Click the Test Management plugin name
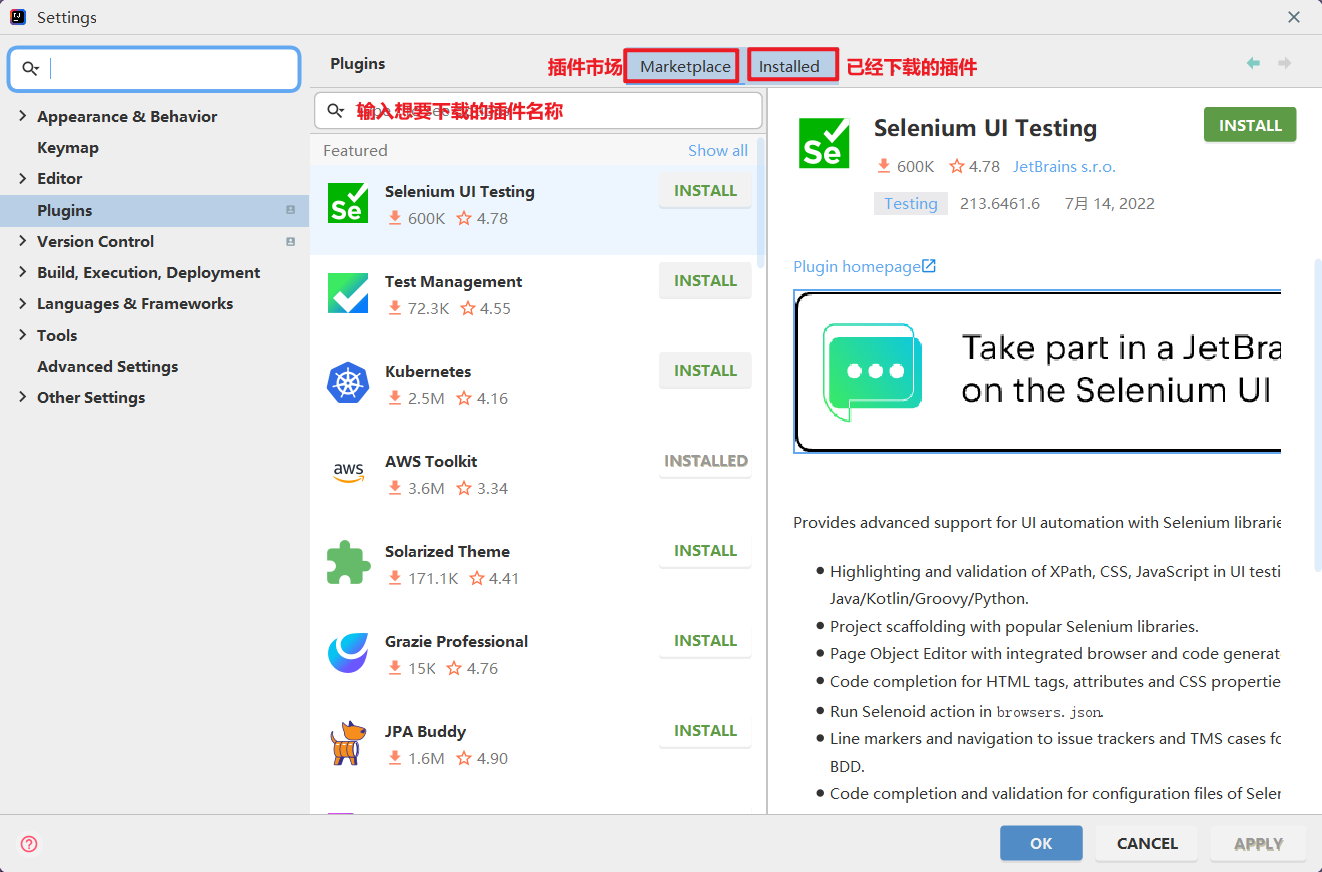This screenshot has width=1322, height=872. point(453,281)
